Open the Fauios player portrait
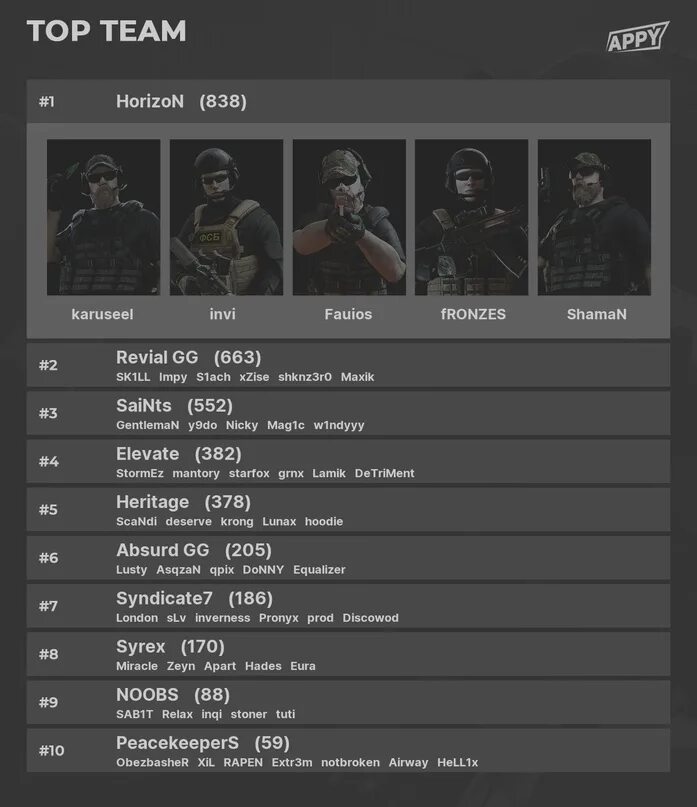This screenshot has width=697, height=807. 349,217
